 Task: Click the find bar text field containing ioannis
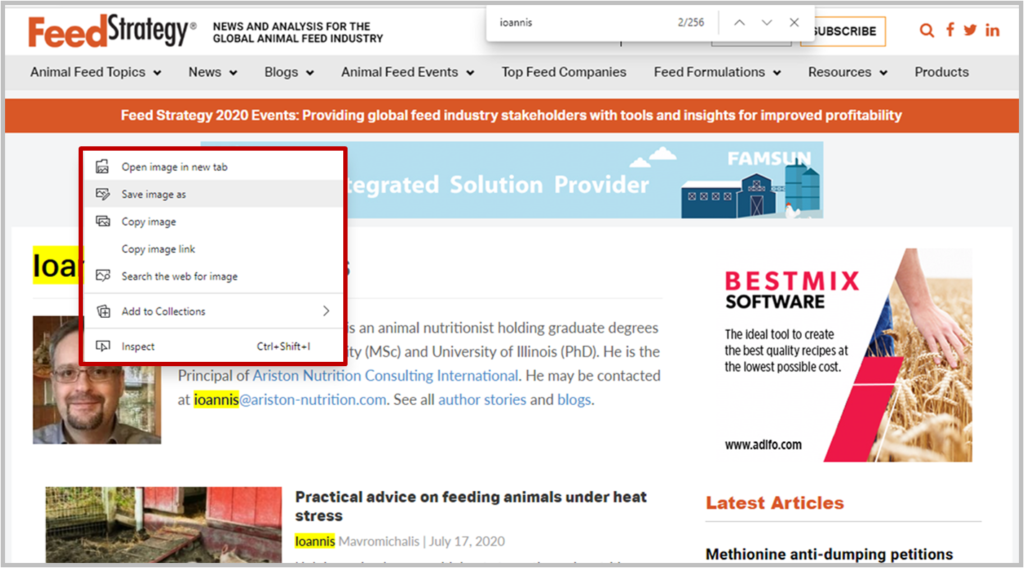click(x=581, y=22)
